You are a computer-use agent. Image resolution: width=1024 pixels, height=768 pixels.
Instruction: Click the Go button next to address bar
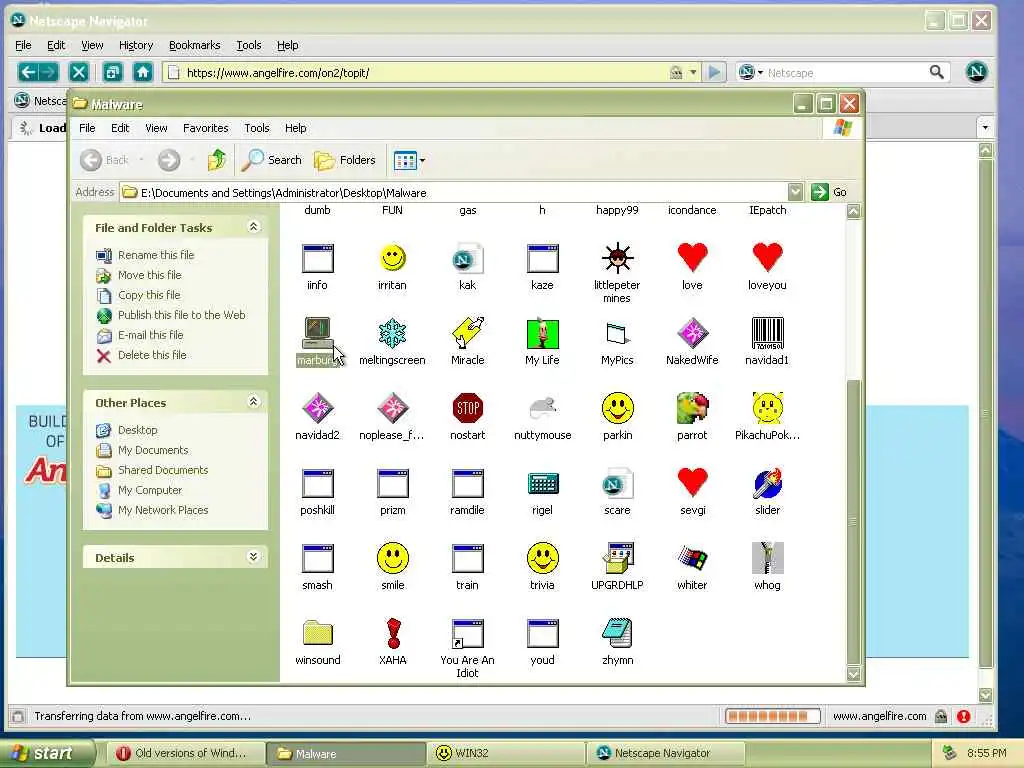pyautogui.click(x=829, y=192)
